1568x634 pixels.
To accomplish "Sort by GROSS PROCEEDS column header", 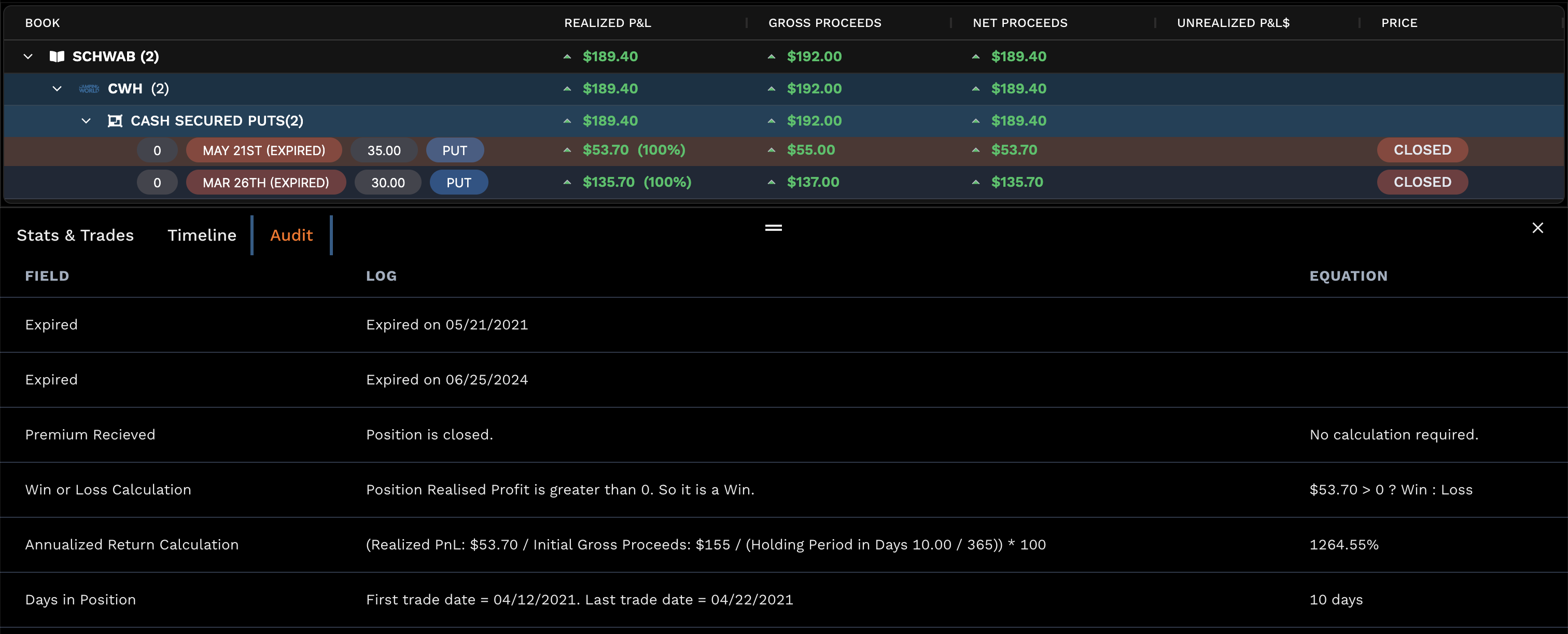I will tap(824, 23).
